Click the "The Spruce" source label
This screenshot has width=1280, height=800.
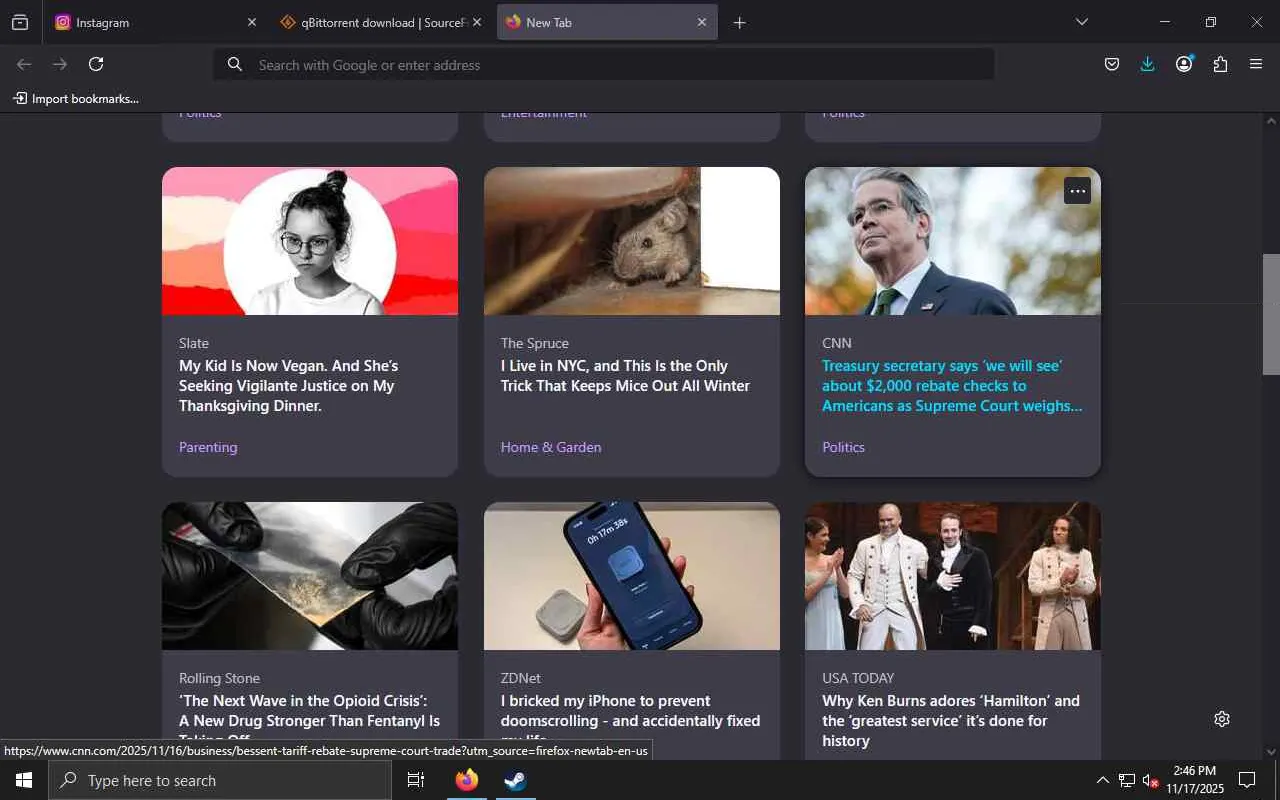(x=535, y=343)
